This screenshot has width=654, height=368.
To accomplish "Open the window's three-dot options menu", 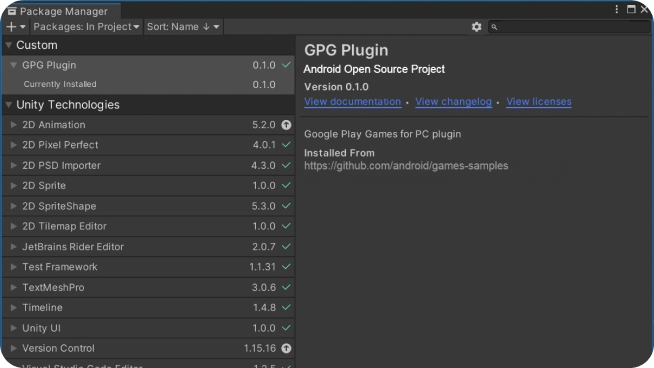I will (x=616, y=9).
